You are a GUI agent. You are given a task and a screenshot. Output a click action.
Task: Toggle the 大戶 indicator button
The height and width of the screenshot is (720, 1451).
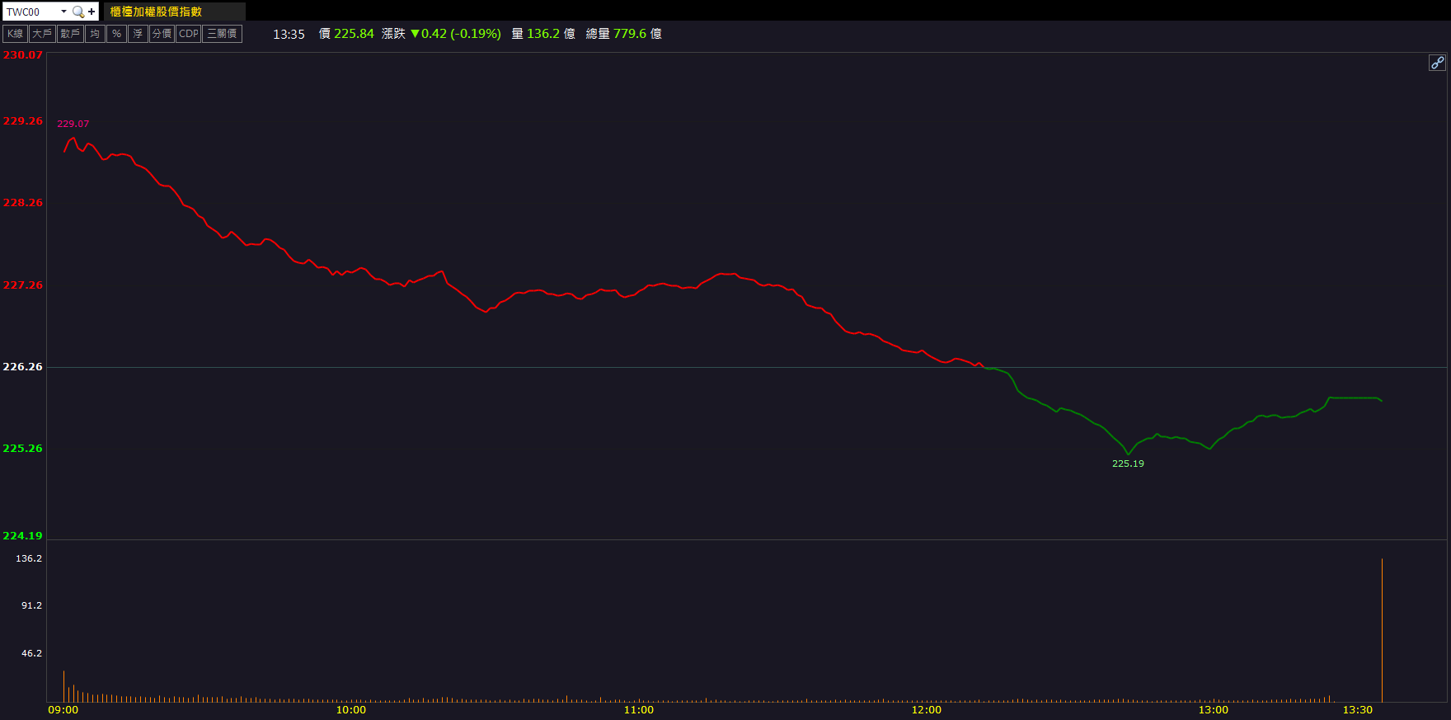[41, 34]
